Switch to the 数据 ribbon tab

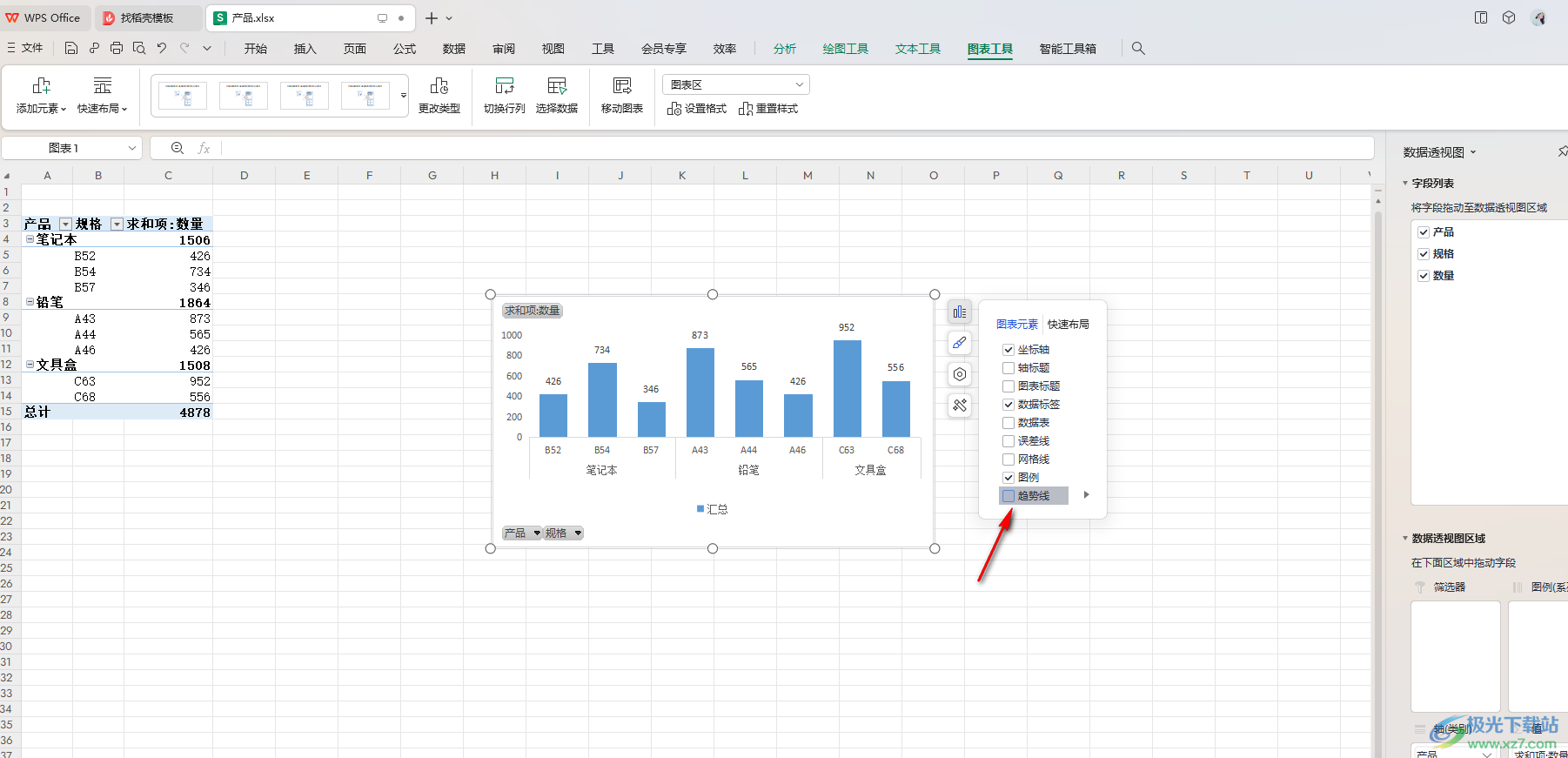coord(454,49)
